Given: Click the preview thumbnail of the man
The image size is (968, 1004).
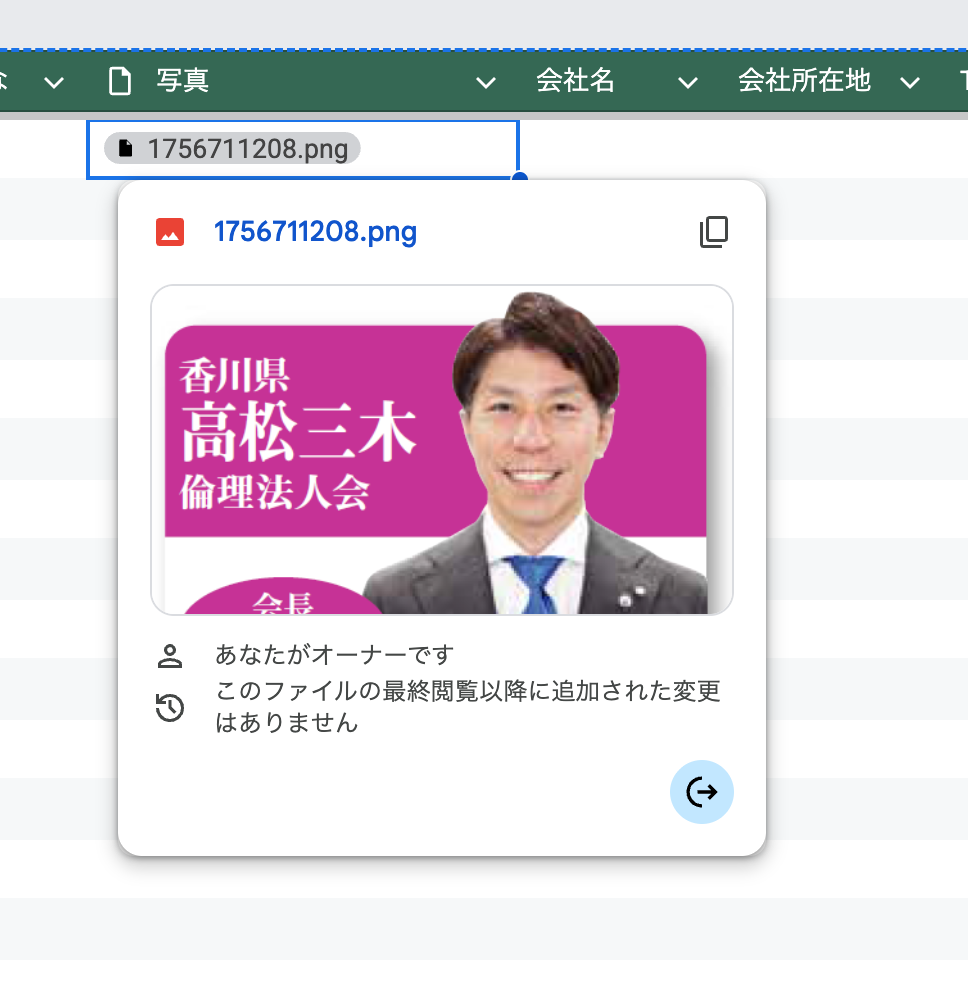Looking at the screenshot, I should (441, 450).
